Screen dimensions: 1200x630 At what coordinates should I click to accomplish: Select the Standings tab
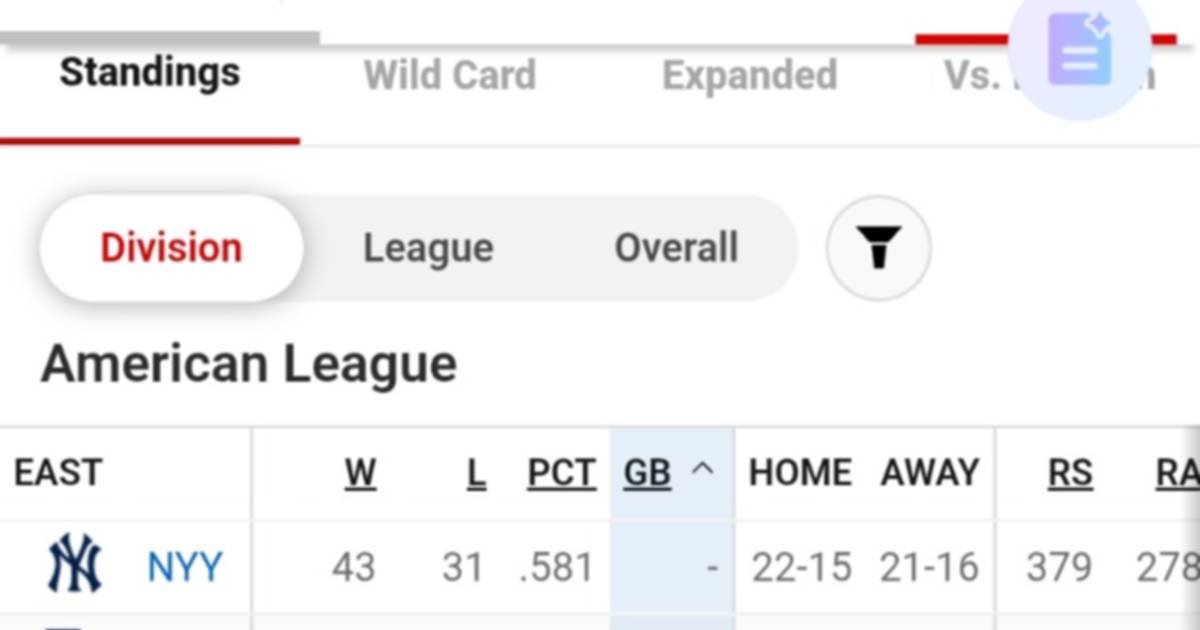(x=150, y=72)
